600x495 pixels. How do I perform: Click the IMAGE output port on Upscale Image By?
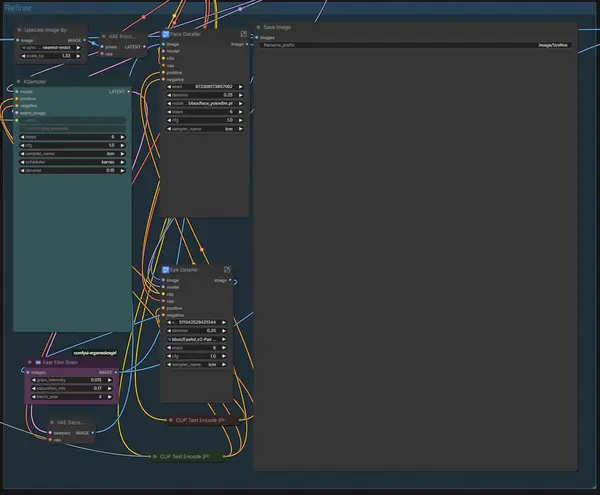click(x=85, y=40)
